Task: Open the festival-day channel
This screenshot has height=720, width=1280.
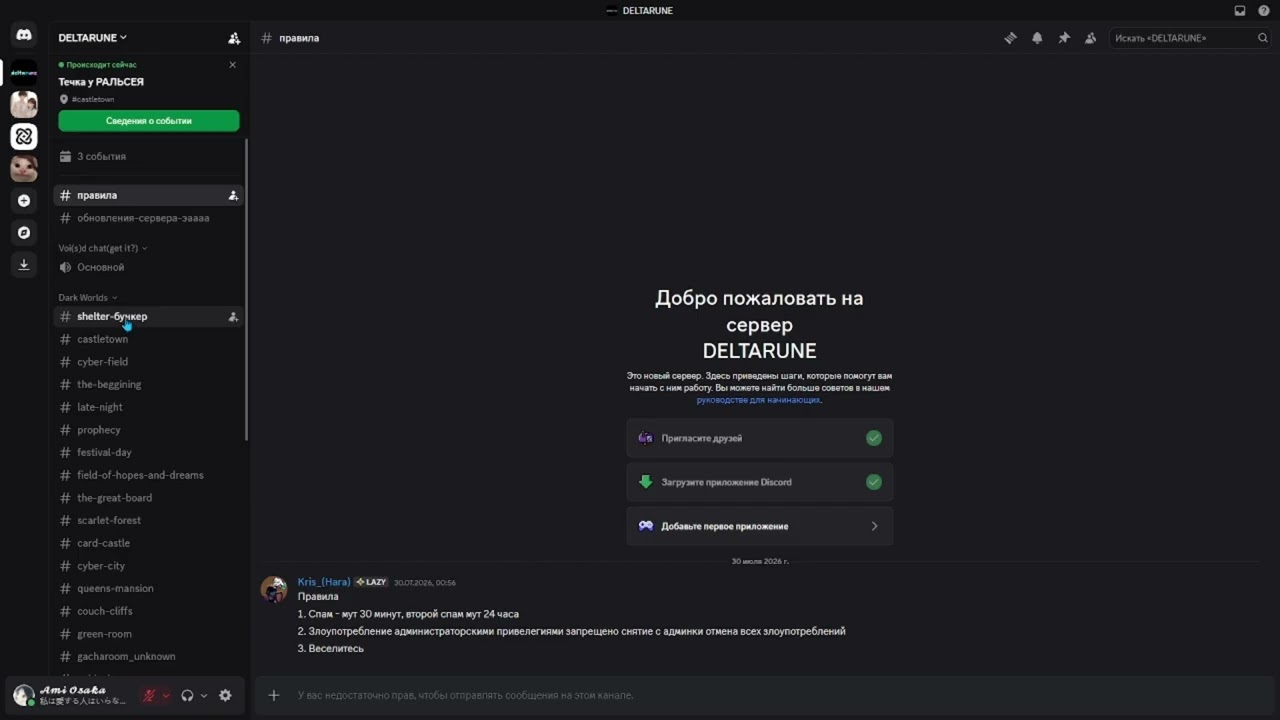Action: click(x=149, y=453)
